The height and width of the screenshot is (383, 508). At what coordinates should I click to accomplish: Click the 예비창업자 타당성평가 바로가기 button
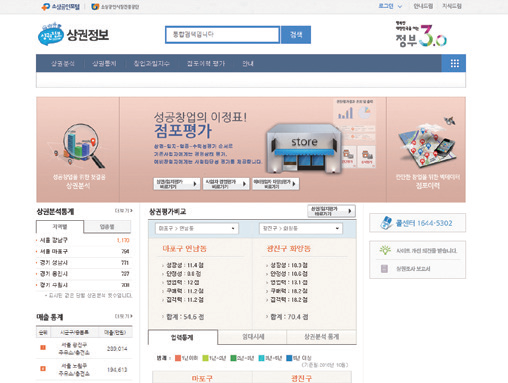[275, 184]
